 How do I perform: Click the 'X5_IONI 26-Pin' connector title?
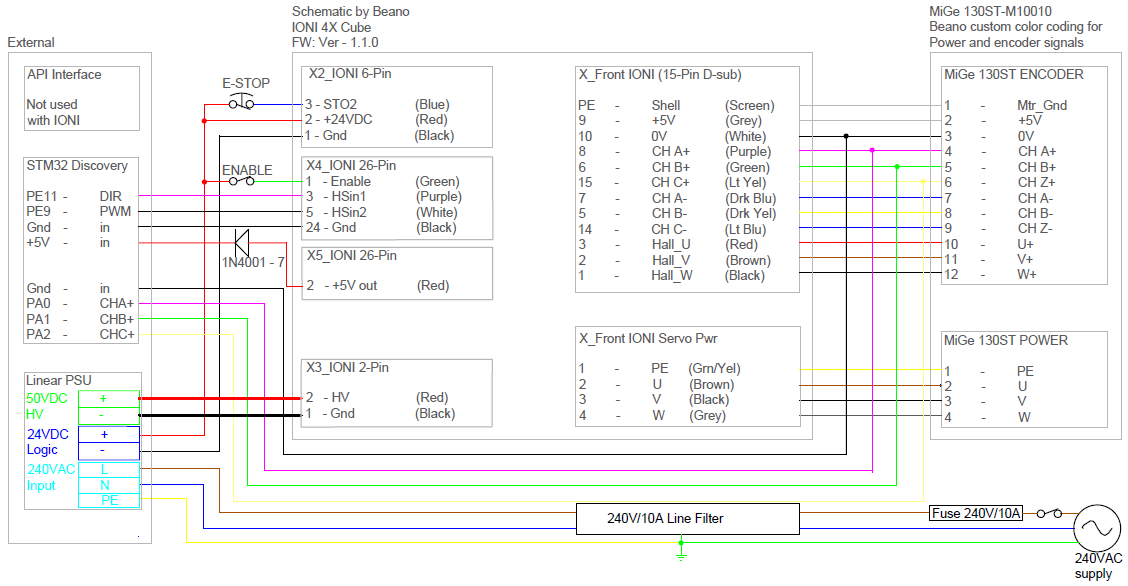click(352, 255)
